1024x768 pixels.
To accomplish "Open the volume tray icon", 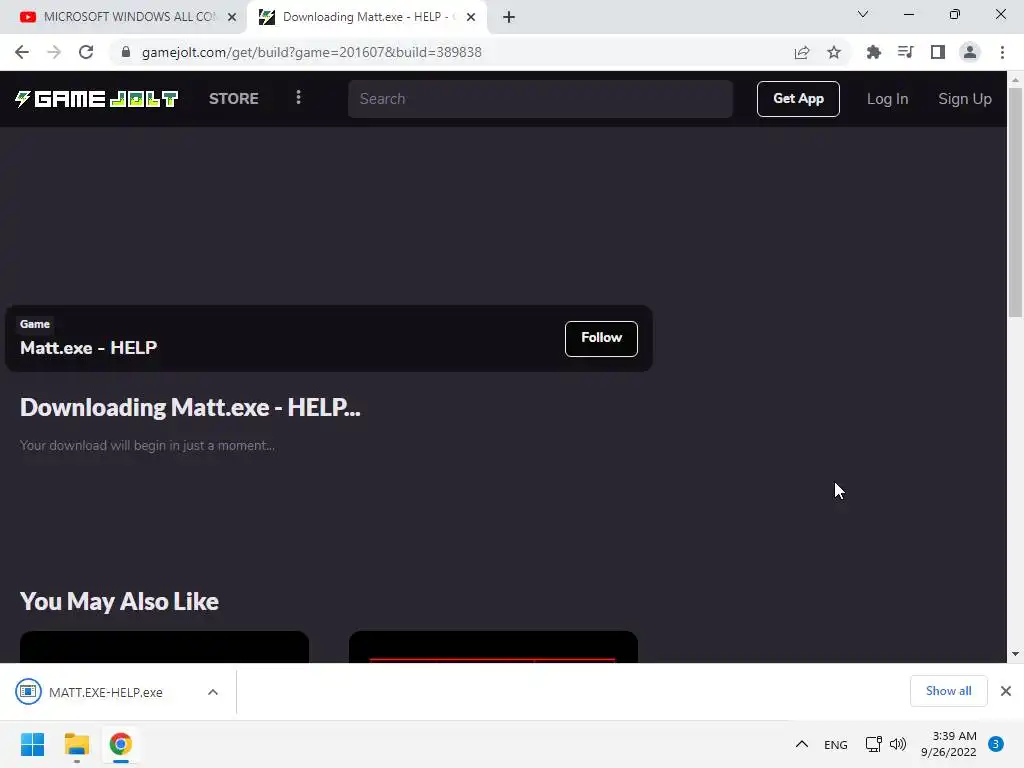I will 899,744.
